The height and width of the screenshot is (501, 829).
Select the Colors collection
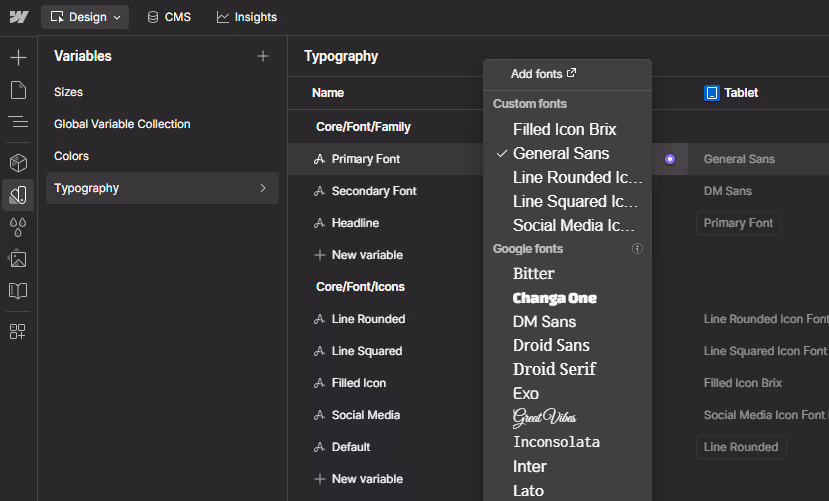(71, 156)
